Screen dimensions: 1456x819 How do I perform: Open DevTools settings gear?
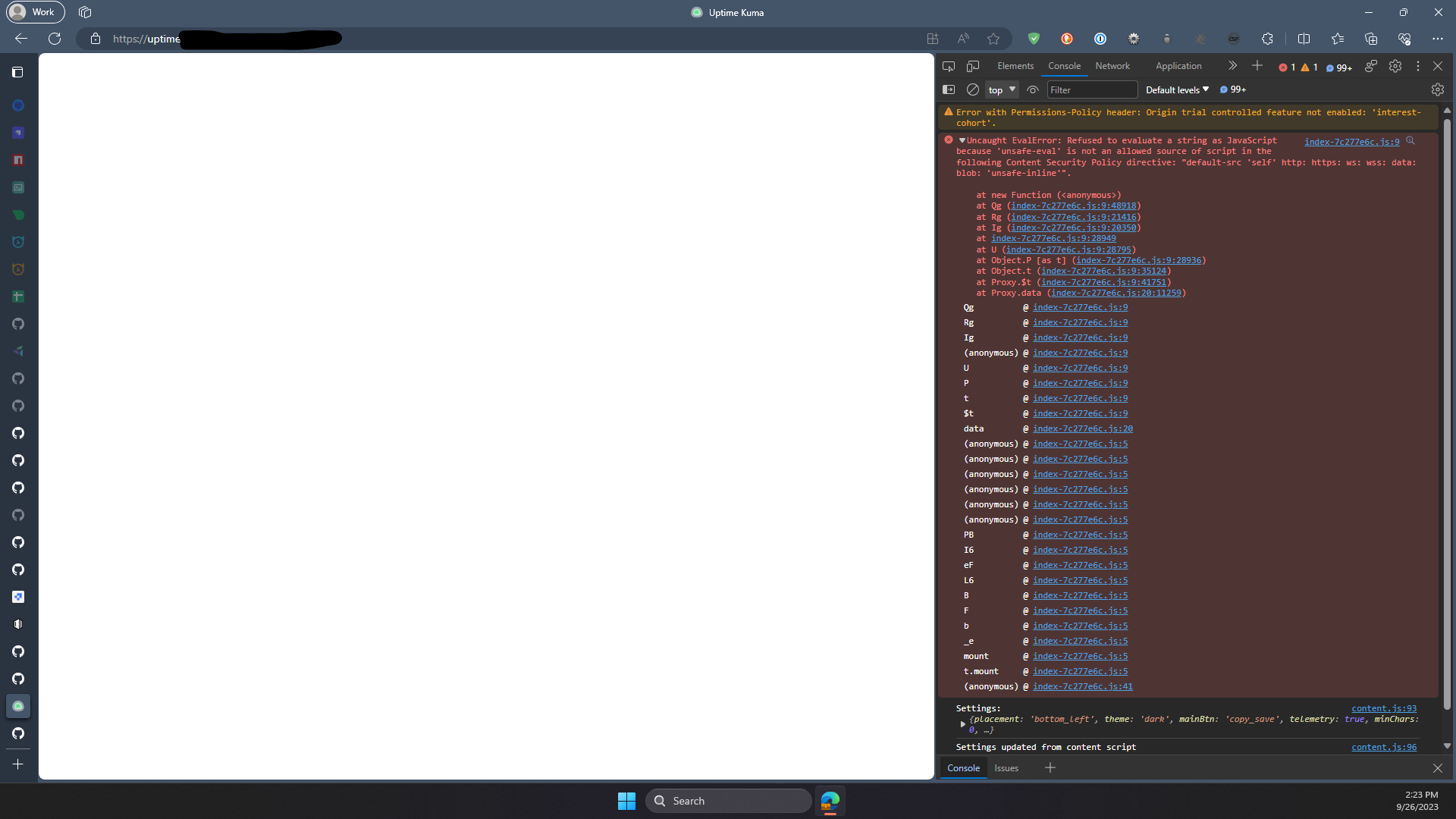click(x=1395, y=66)
